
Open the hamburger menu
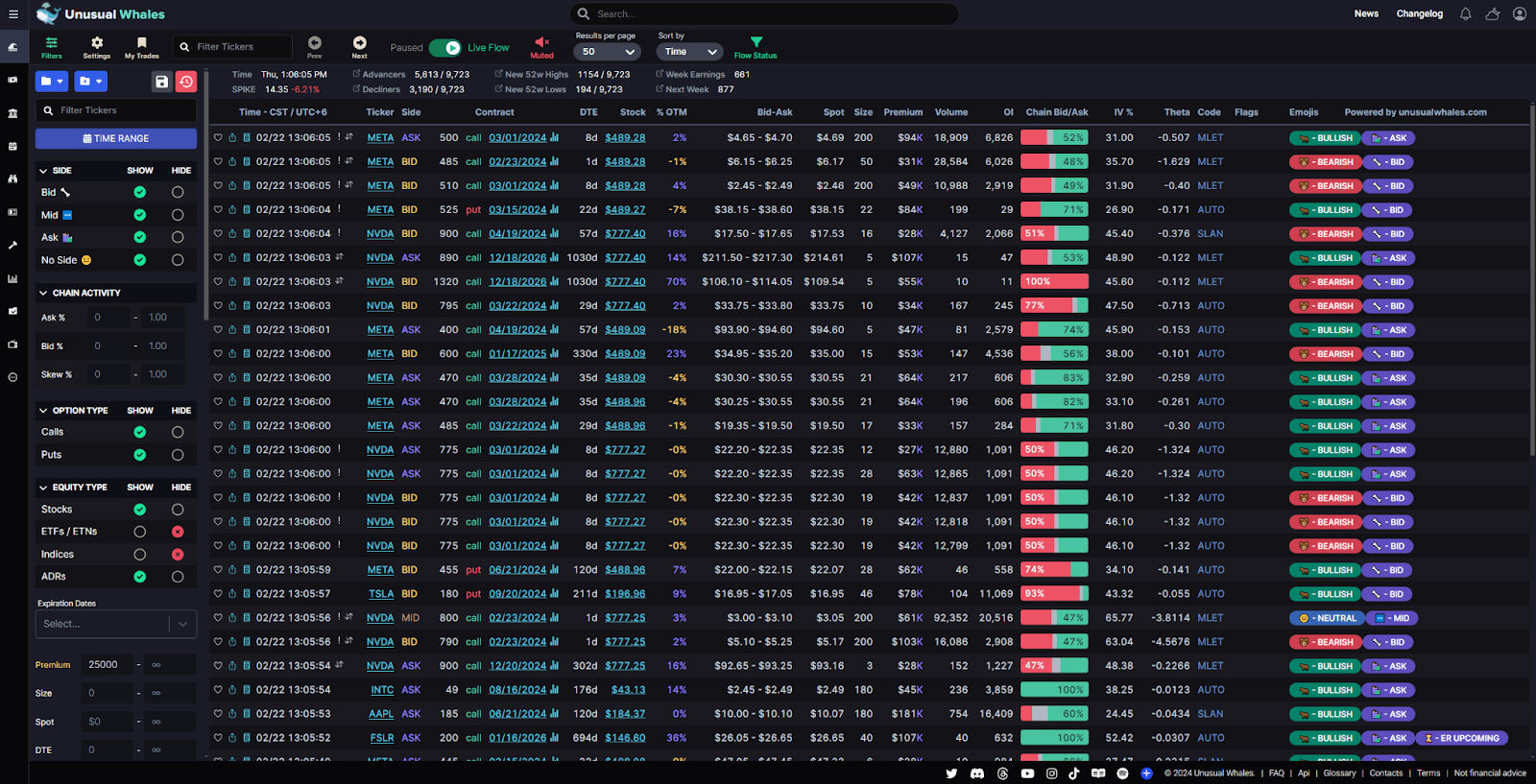[x=13, y=14]
